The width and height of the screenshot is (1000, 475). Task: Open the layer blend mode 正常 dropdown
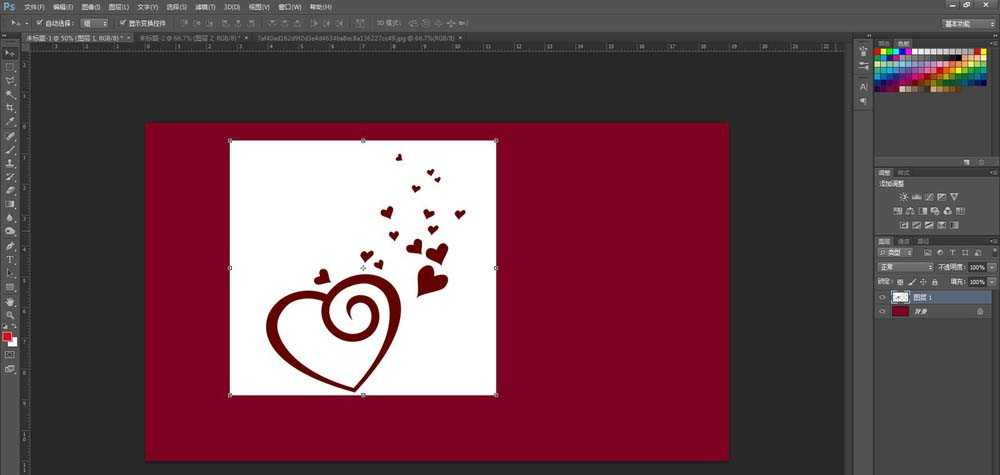(905, 268)
